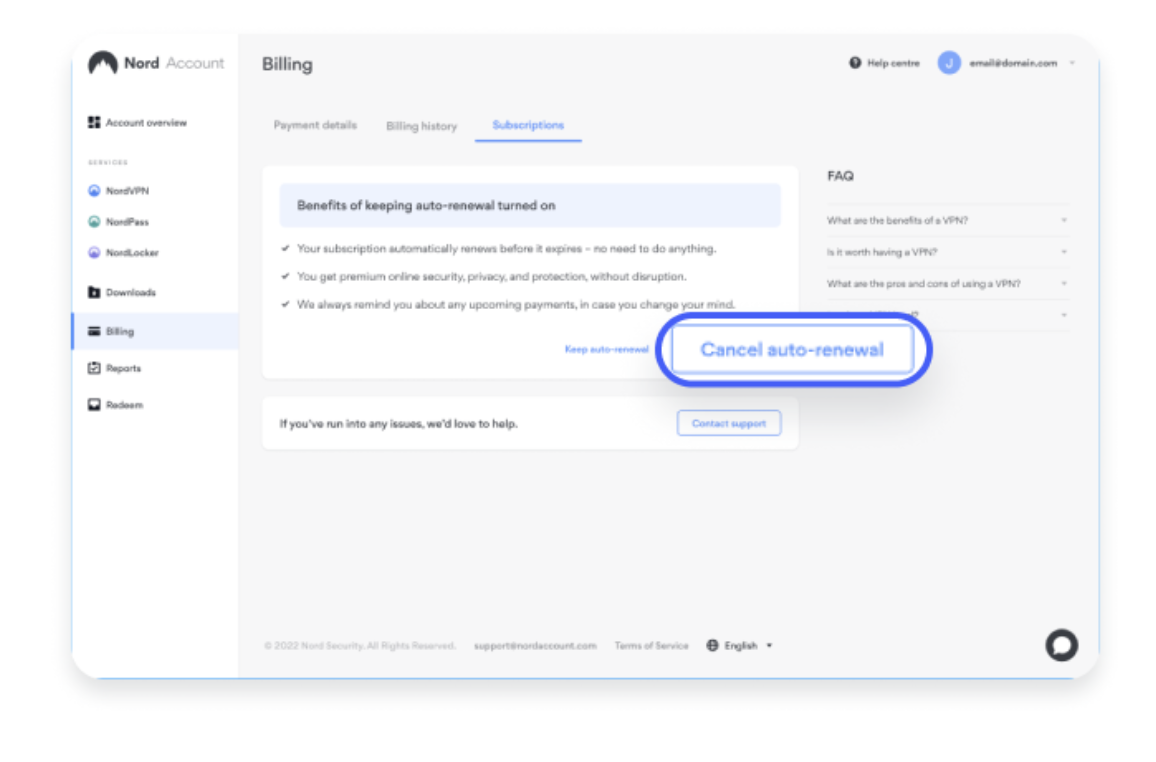The height and width of the screenshot is (762, 1156).
Task: Expand the VPN pros and cons question
Action: coord(946,284)
